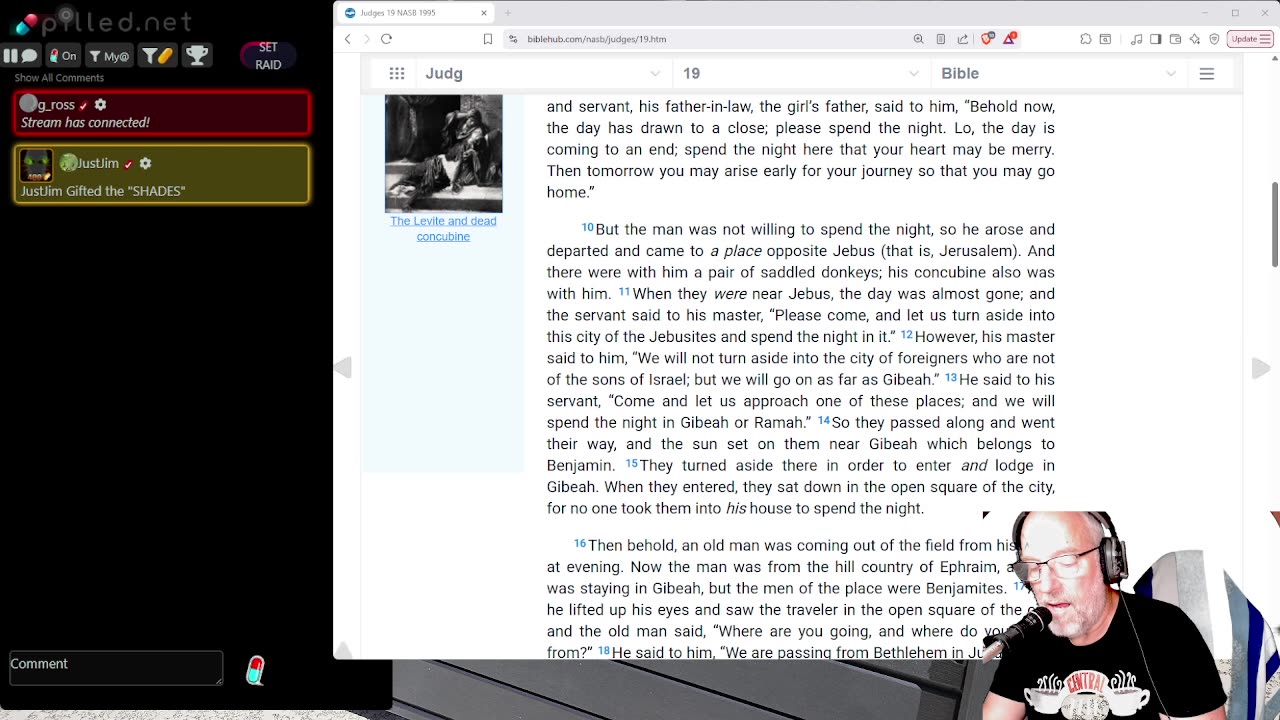This screenshot has width=1280, height=720.
Task: Open 'The Levite and dead concubine' link
Action: point(443,229)
